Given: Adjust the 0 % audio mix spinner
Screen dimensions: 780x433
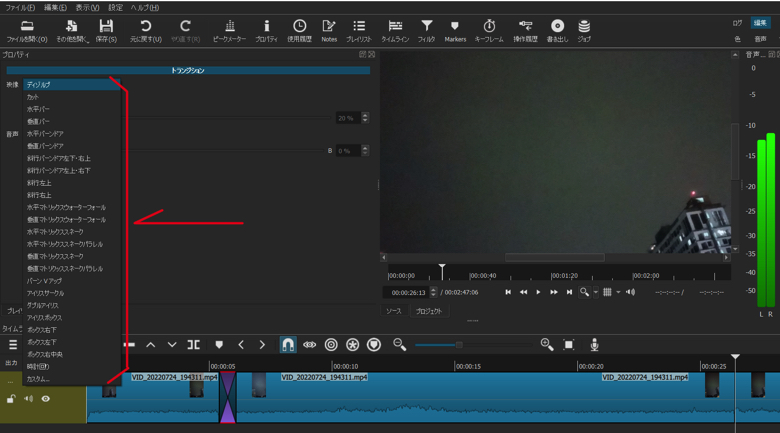Looking at the screenshot, I should 365,150.
